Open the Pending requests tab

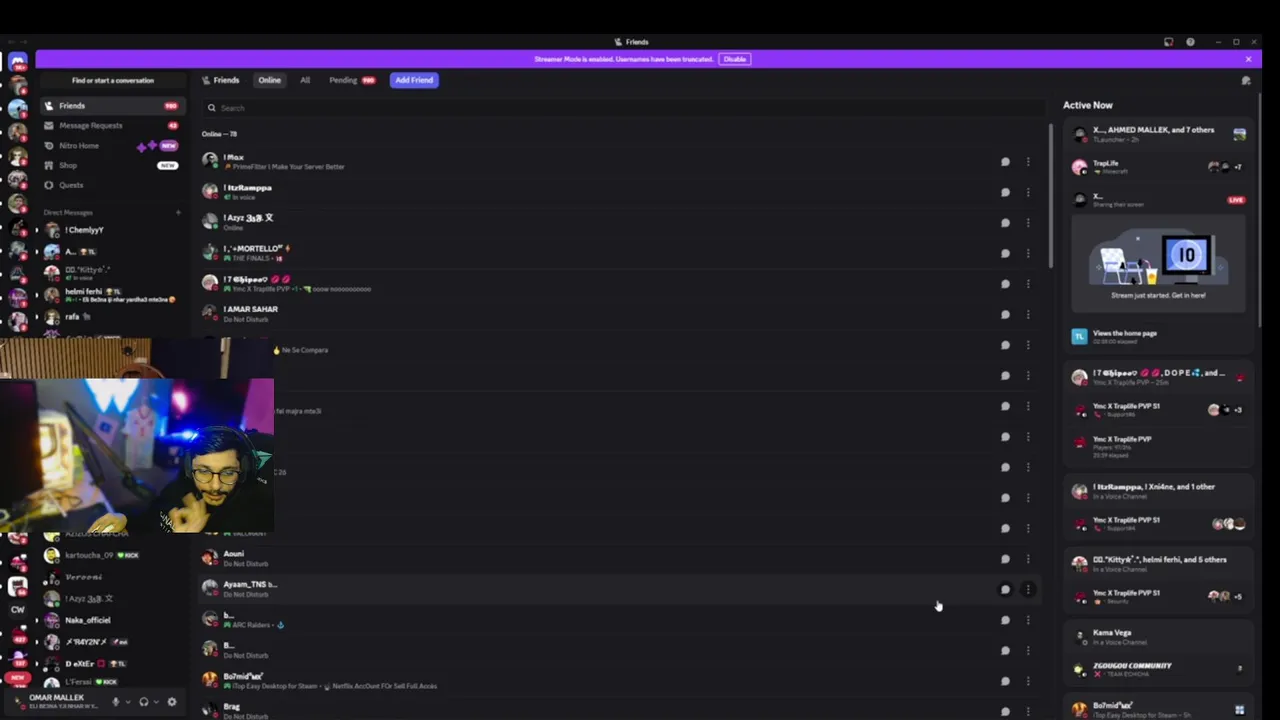[x=352, y=80]
